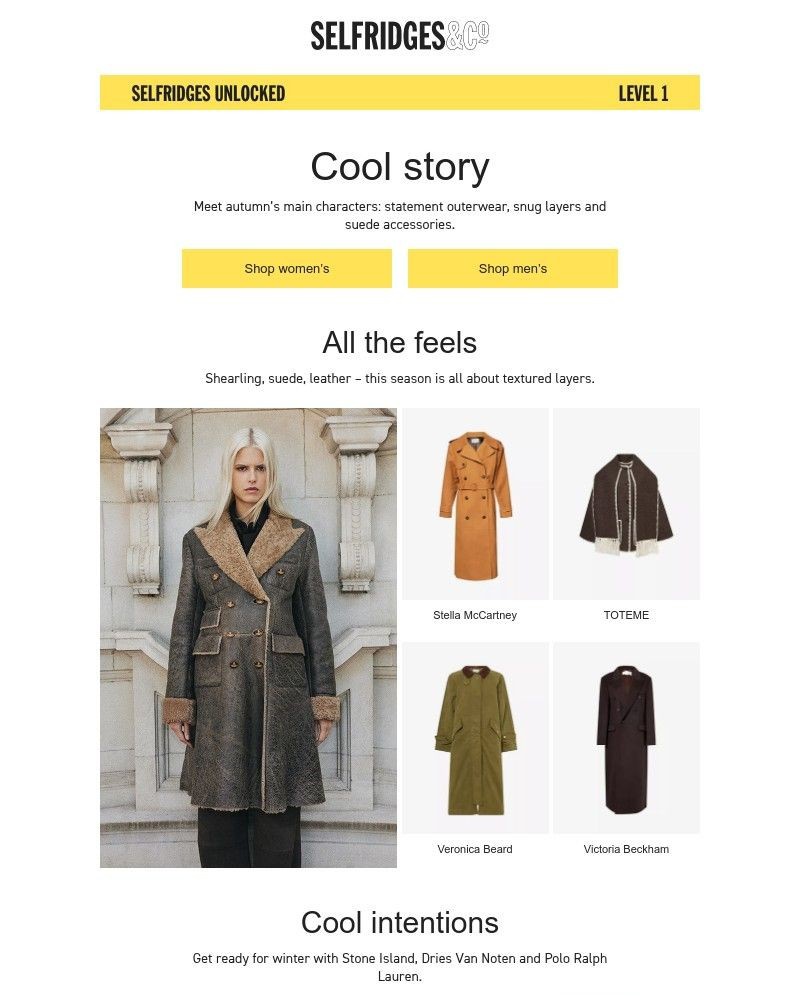Viewport: 800px width, 1000px height.
Task: Open the TOTEME brand link
Action: (626, 615)
